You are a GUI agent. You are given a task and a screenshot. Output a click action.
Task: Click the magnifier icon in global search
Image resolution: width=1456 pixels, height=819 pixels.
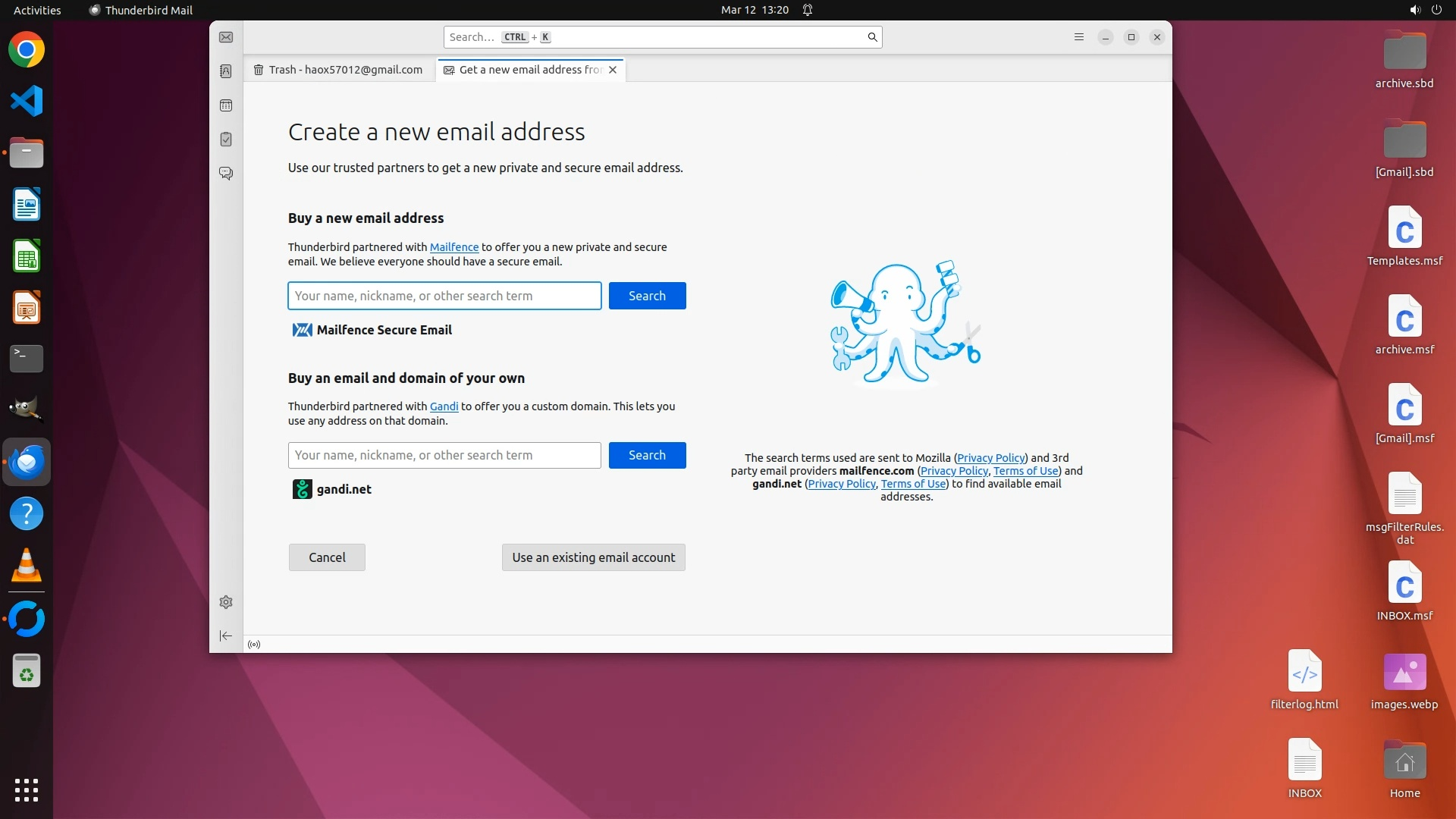pyautogui.click(x=872, y=37)
